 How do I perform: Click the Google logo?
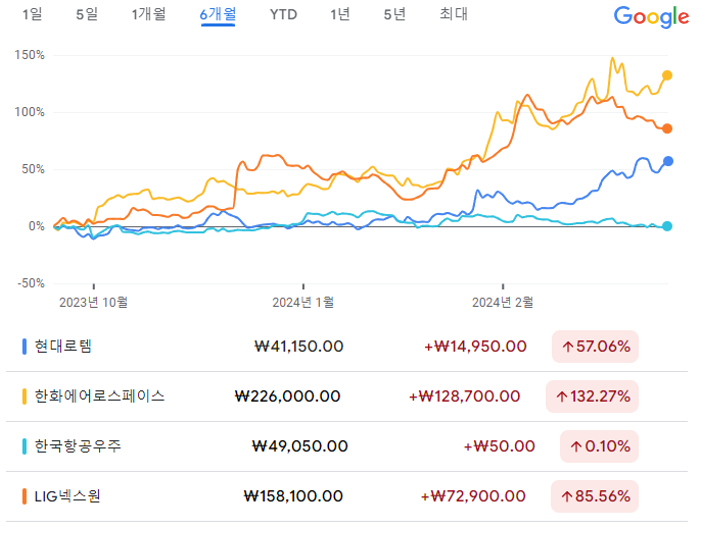[x=651, y=17]
